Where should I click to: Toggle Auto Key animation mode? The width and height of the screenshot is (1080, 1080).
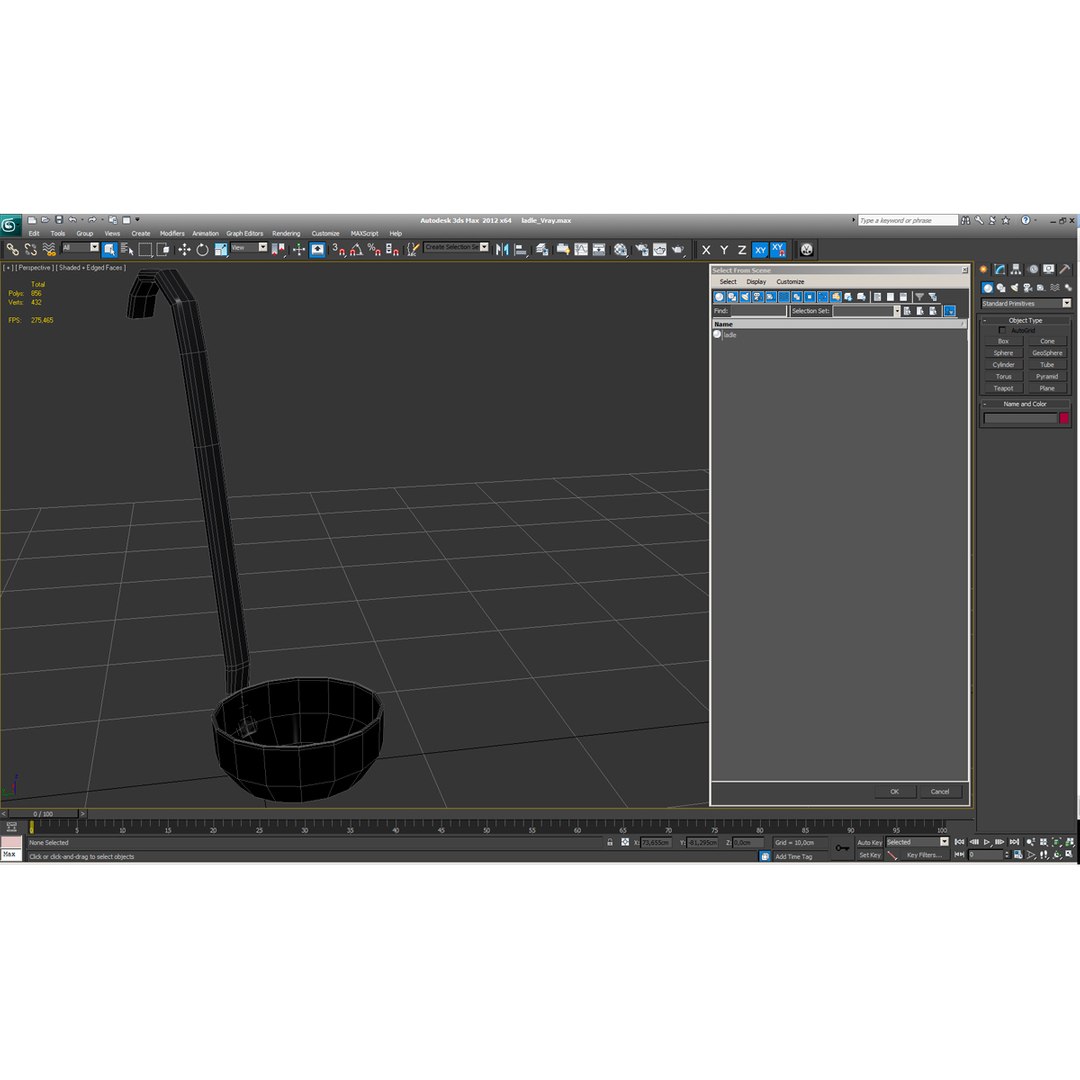pos(869,842)
